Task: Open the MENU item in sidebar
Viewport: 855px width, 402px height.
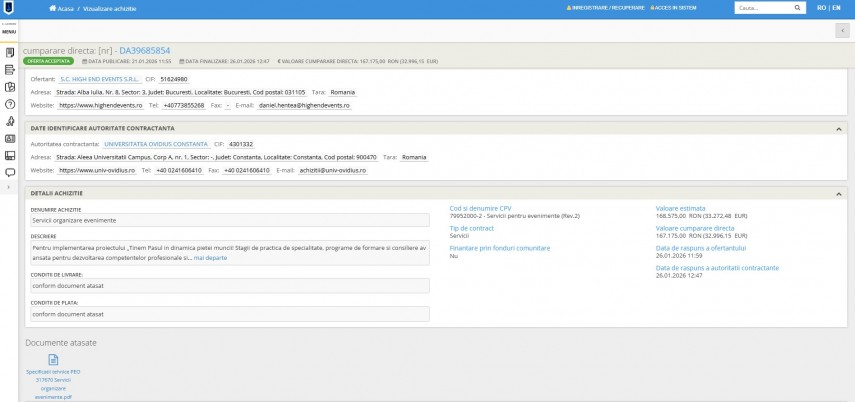Action: click(9, 31)
